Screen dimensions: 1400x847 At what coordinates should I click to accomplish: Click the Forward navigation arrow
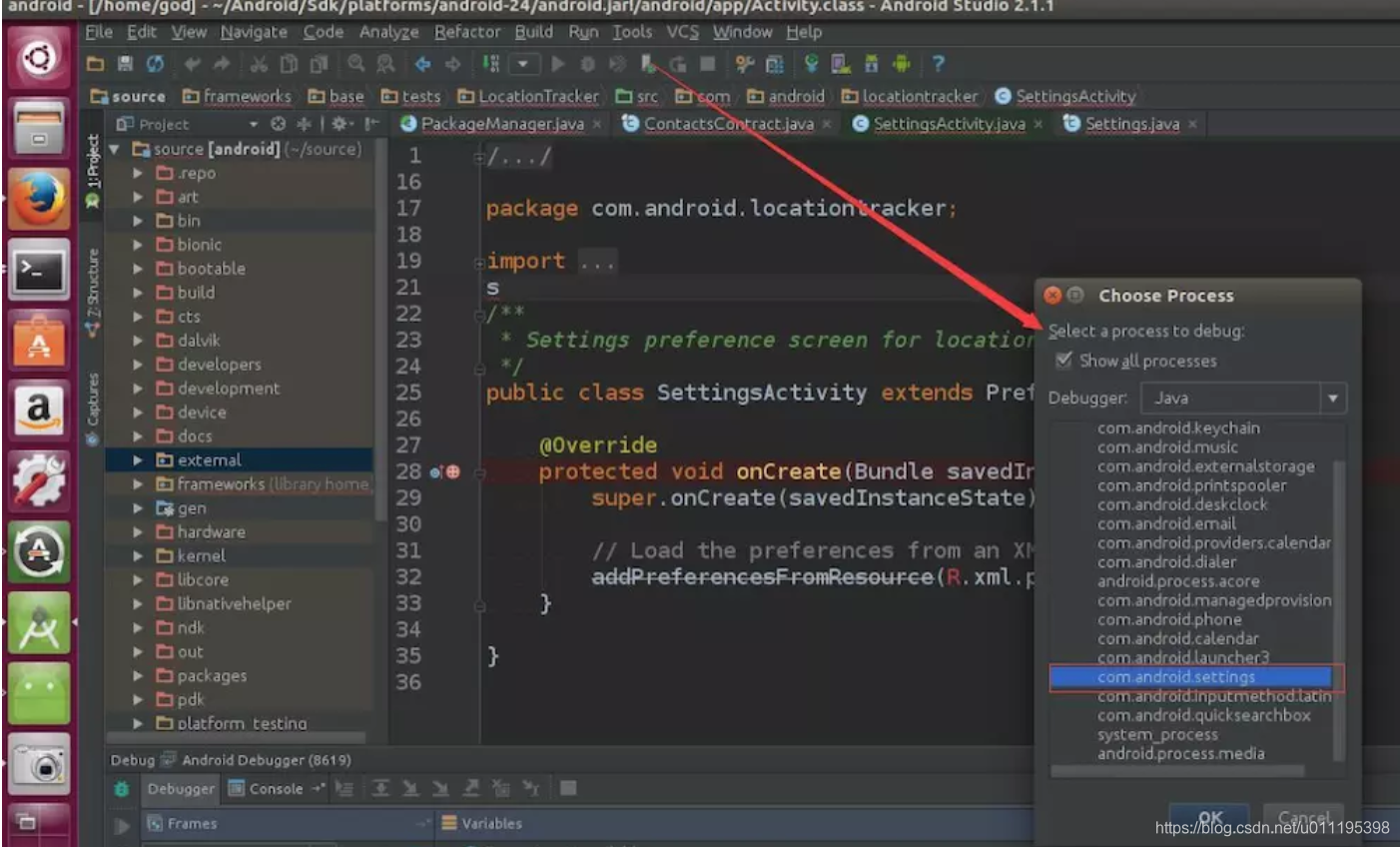coord(452,64)
